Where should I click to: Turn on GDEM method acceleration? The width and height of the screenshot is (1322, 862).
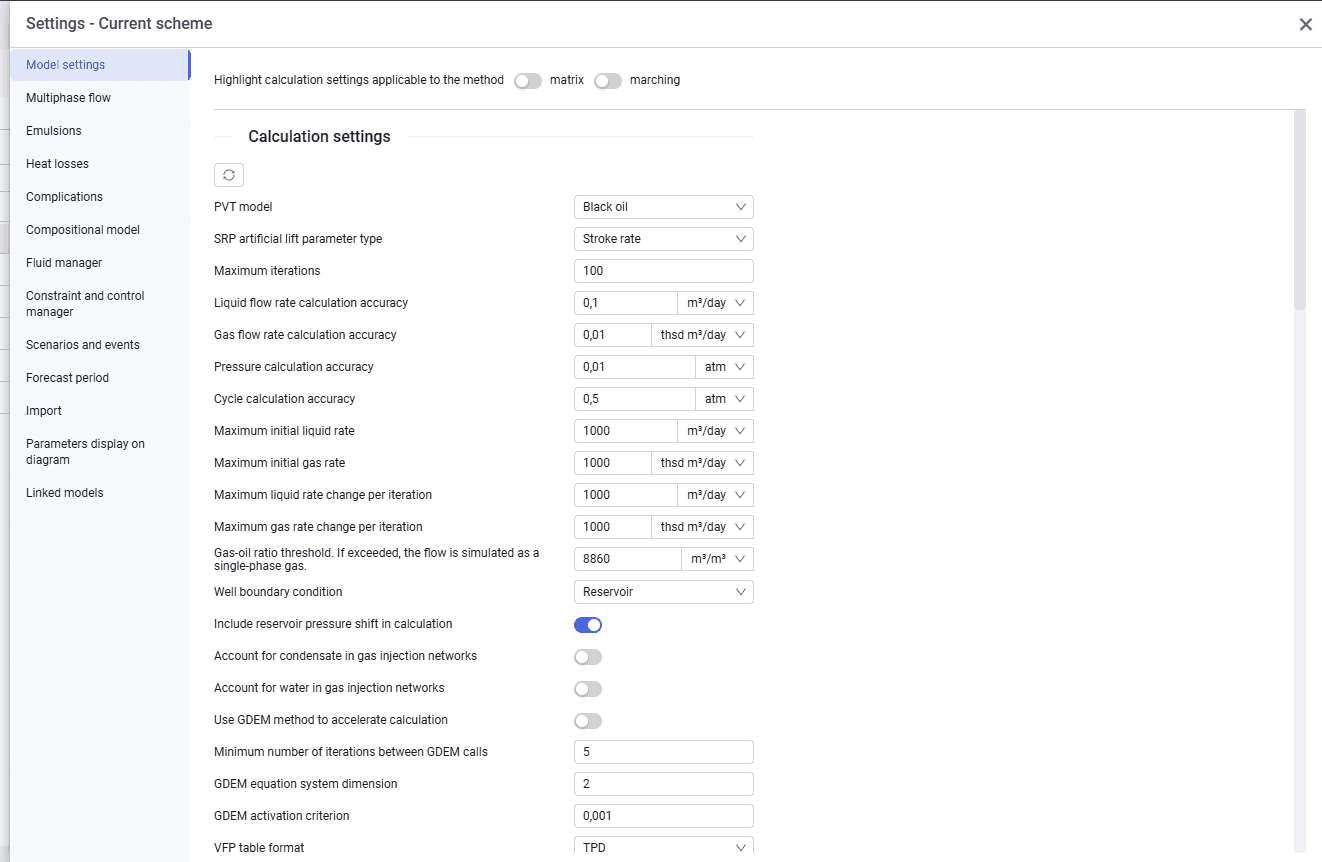(588, 721)
